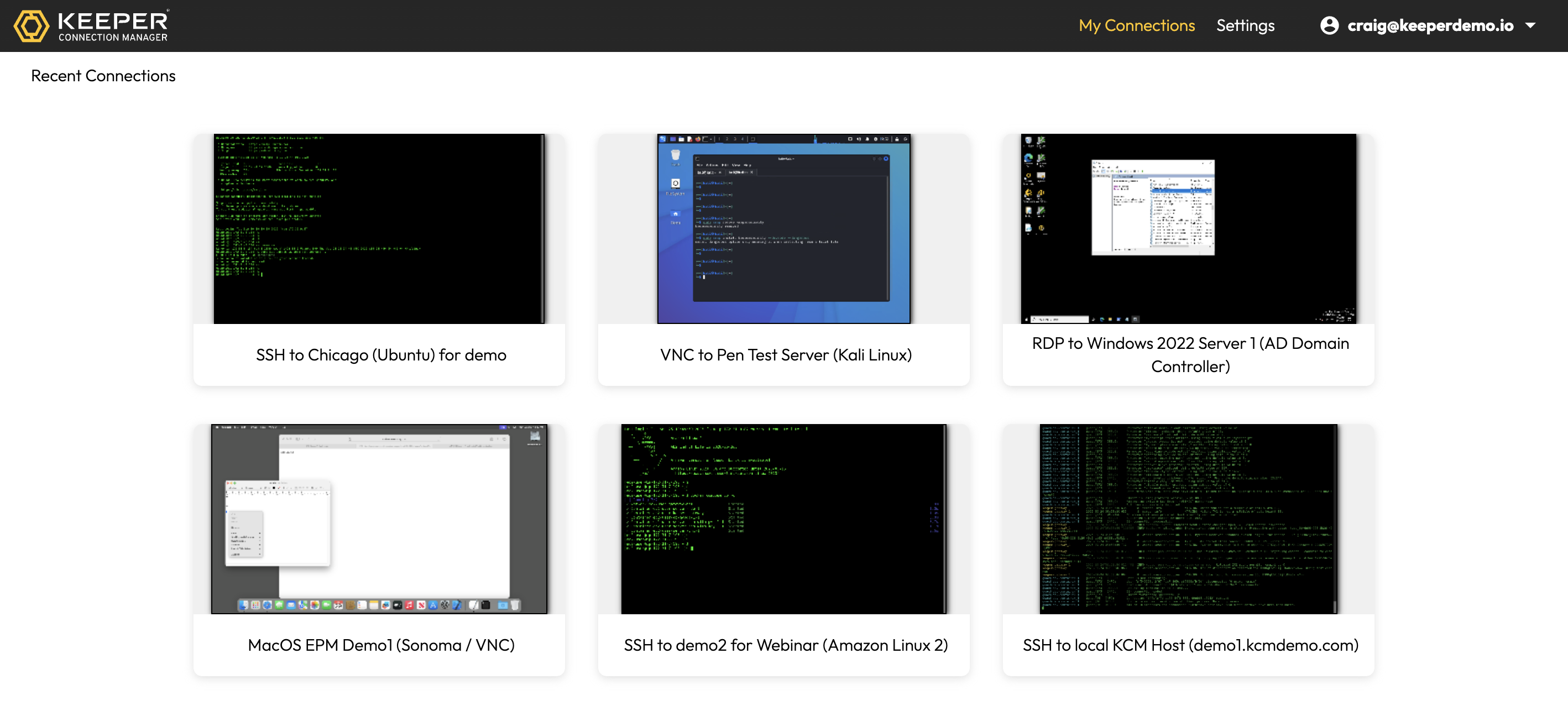This screenshot has width=1568, height=711.
Task: Click 'VNC to Pen Test Server' label
Action: click(785, 355)
